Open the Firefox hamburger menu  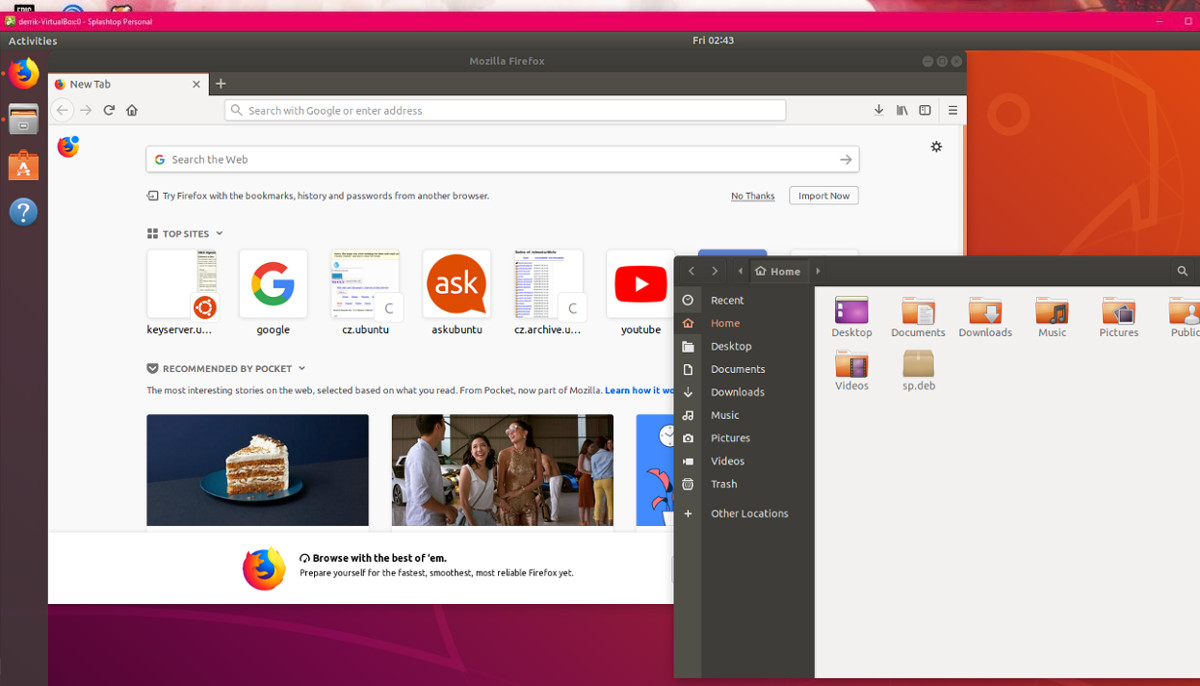pos(953,111)
